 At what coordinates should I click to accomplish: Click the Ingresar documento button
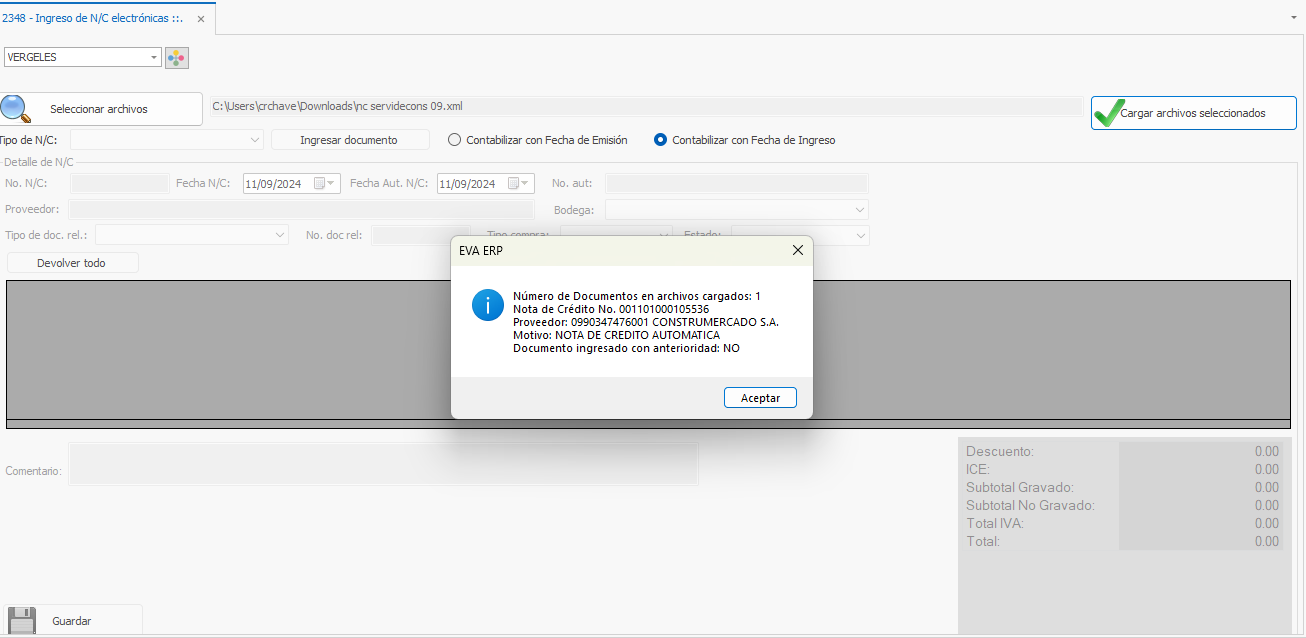[x=349, y=140]
